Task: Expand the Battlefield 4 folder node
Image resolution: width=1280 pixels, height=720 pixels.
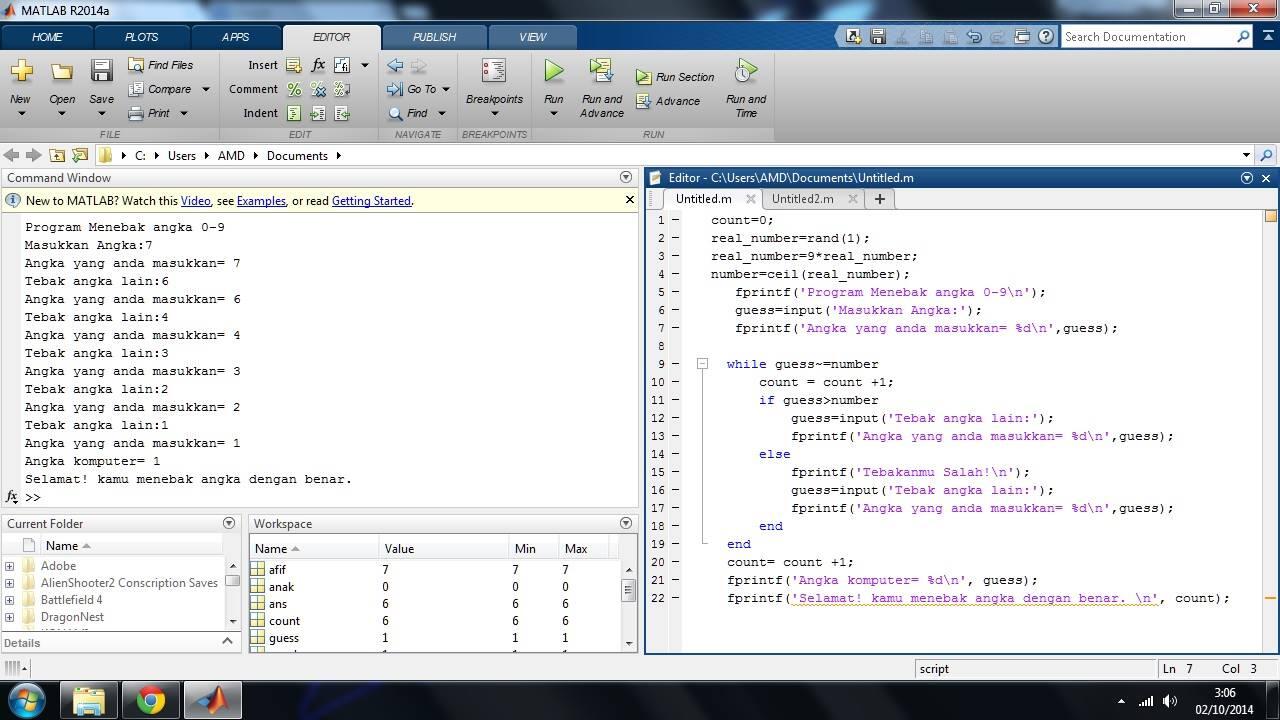Action: pyautogui.click(x=10, y=600)
